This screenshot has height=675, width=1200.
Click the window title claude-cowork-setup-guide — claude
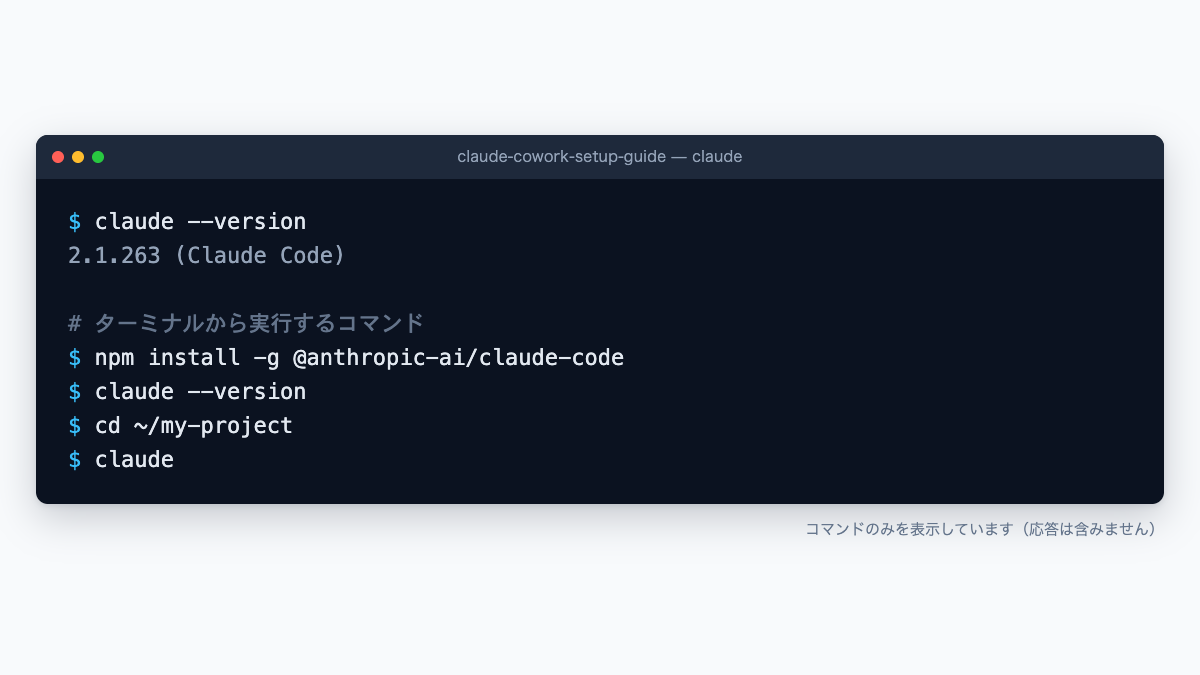[600, 157]
